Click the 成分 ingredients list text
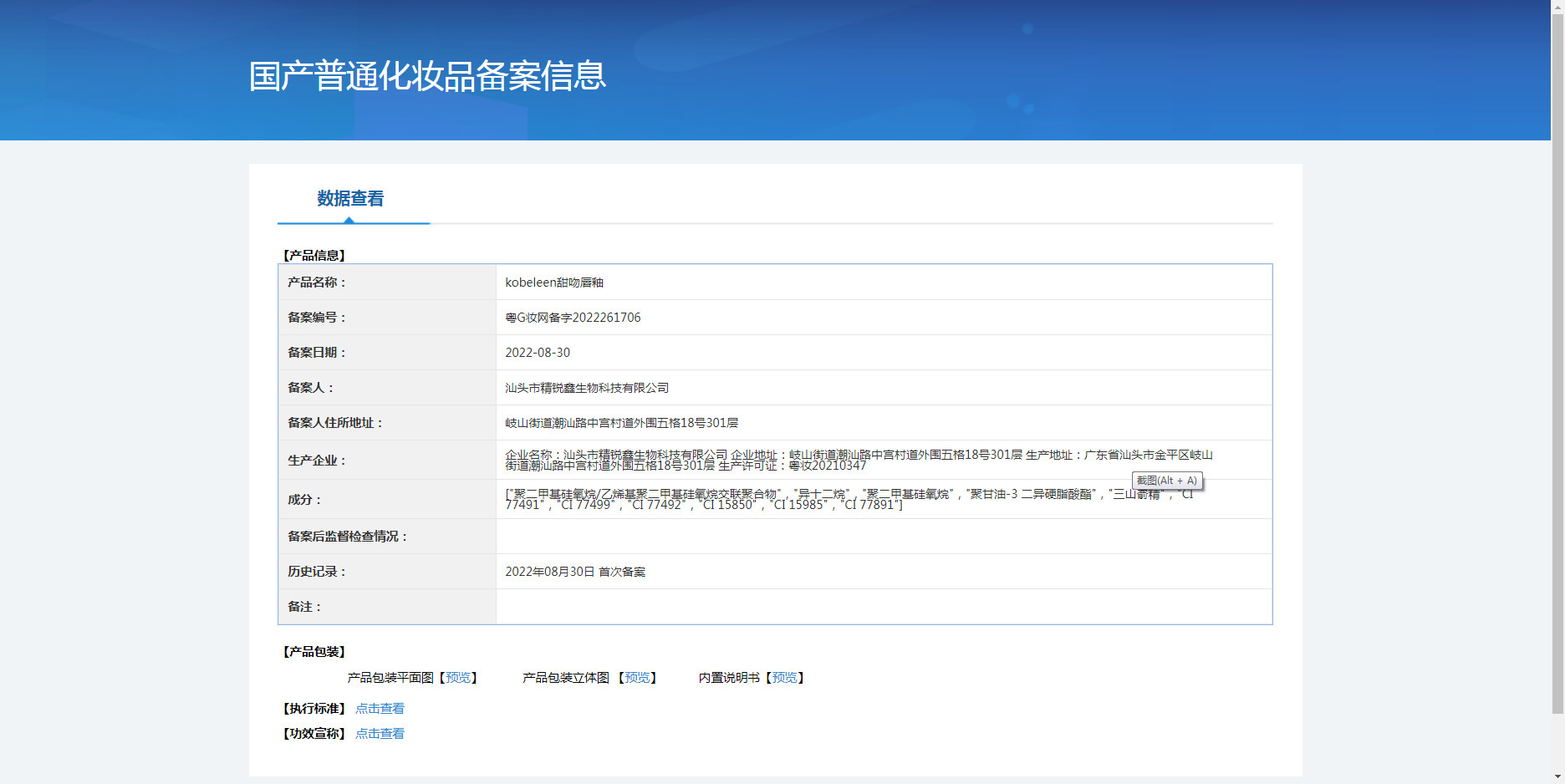This screenshot has width=1565, height=784. point(849,499)
